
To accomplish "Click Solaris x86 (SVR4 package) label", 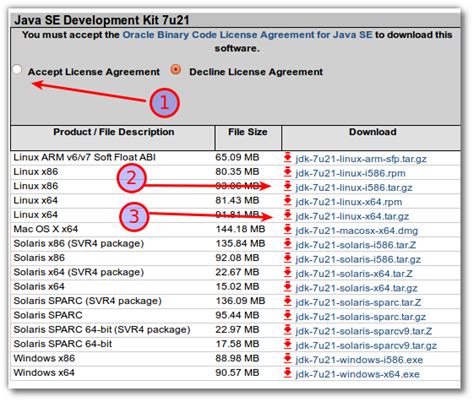I will coord(79,243).
